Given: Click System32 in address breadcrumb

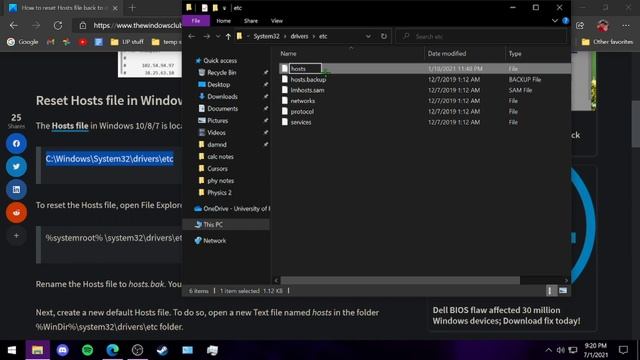Looking at the screenshot, I should pos(266,36).
